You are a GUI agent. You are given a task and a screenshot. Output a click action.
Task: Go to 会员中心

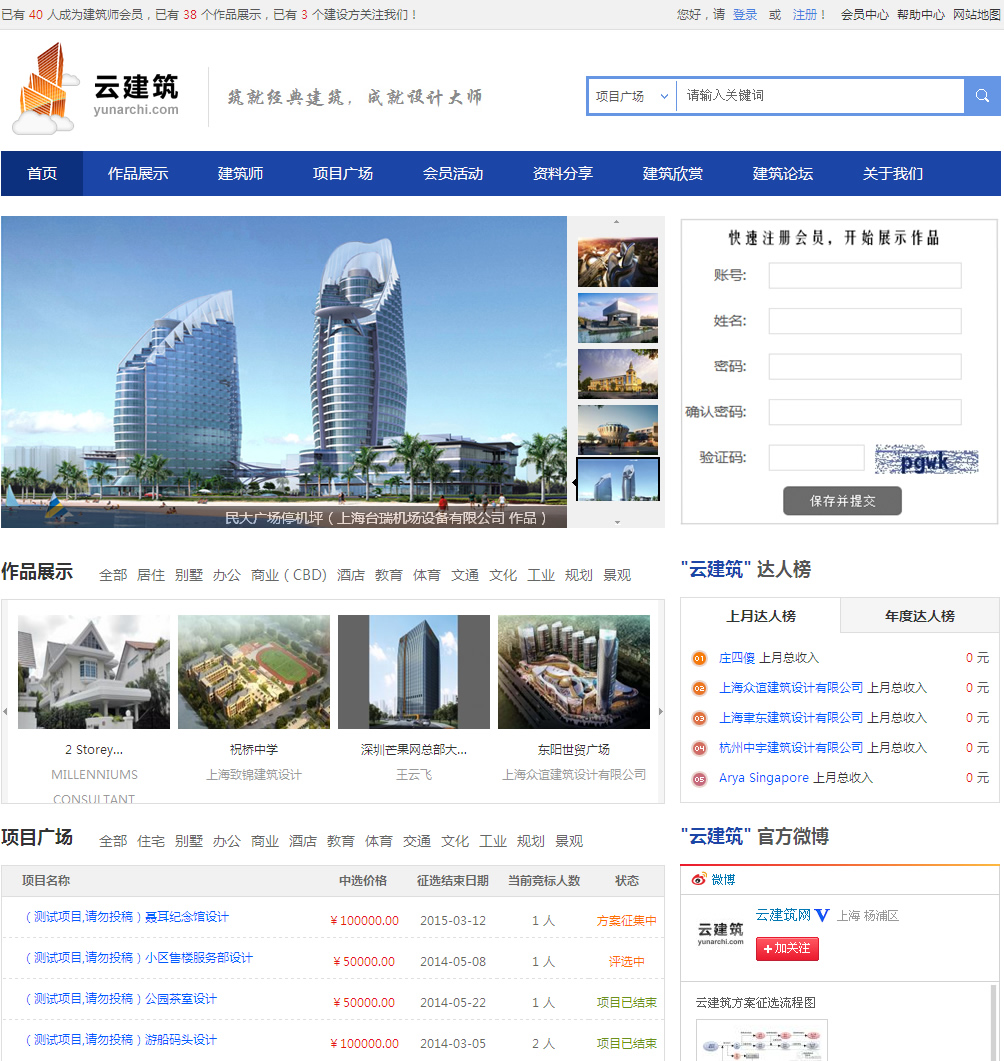(x=864, y=14)
